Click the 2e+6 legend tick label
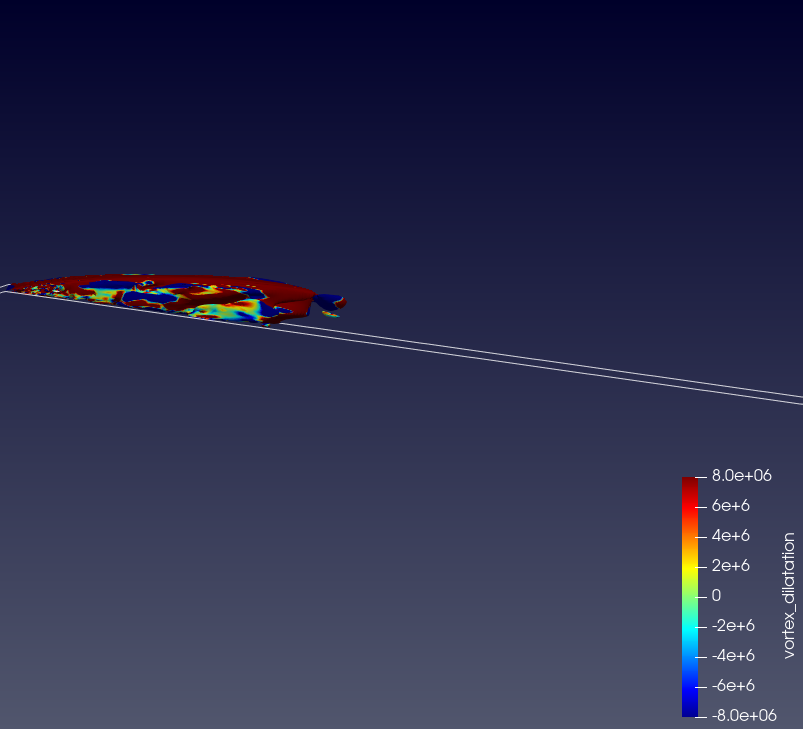 (x=731, y=566)
